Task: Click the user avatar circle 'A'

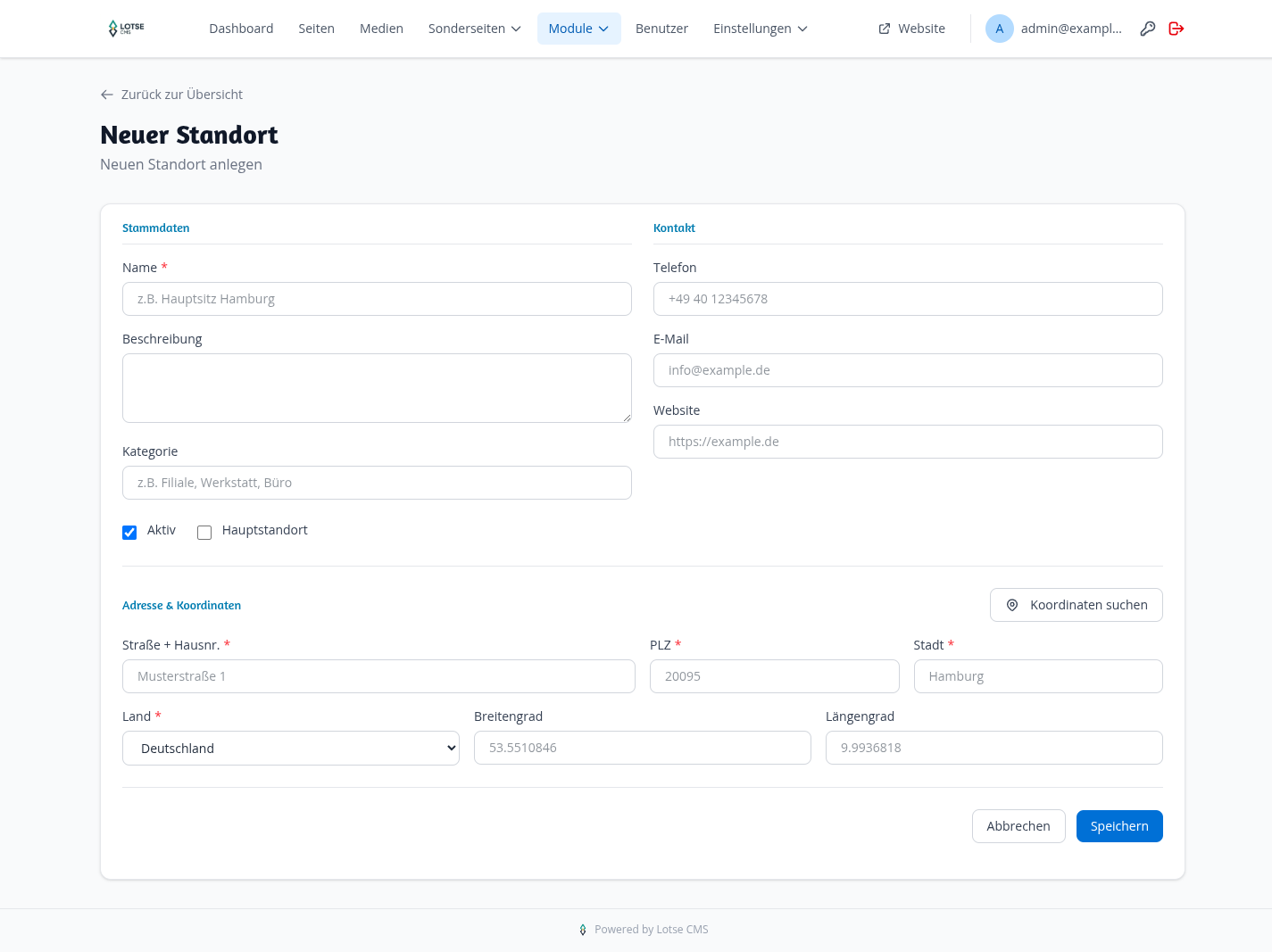Action: click(1000, 29)
